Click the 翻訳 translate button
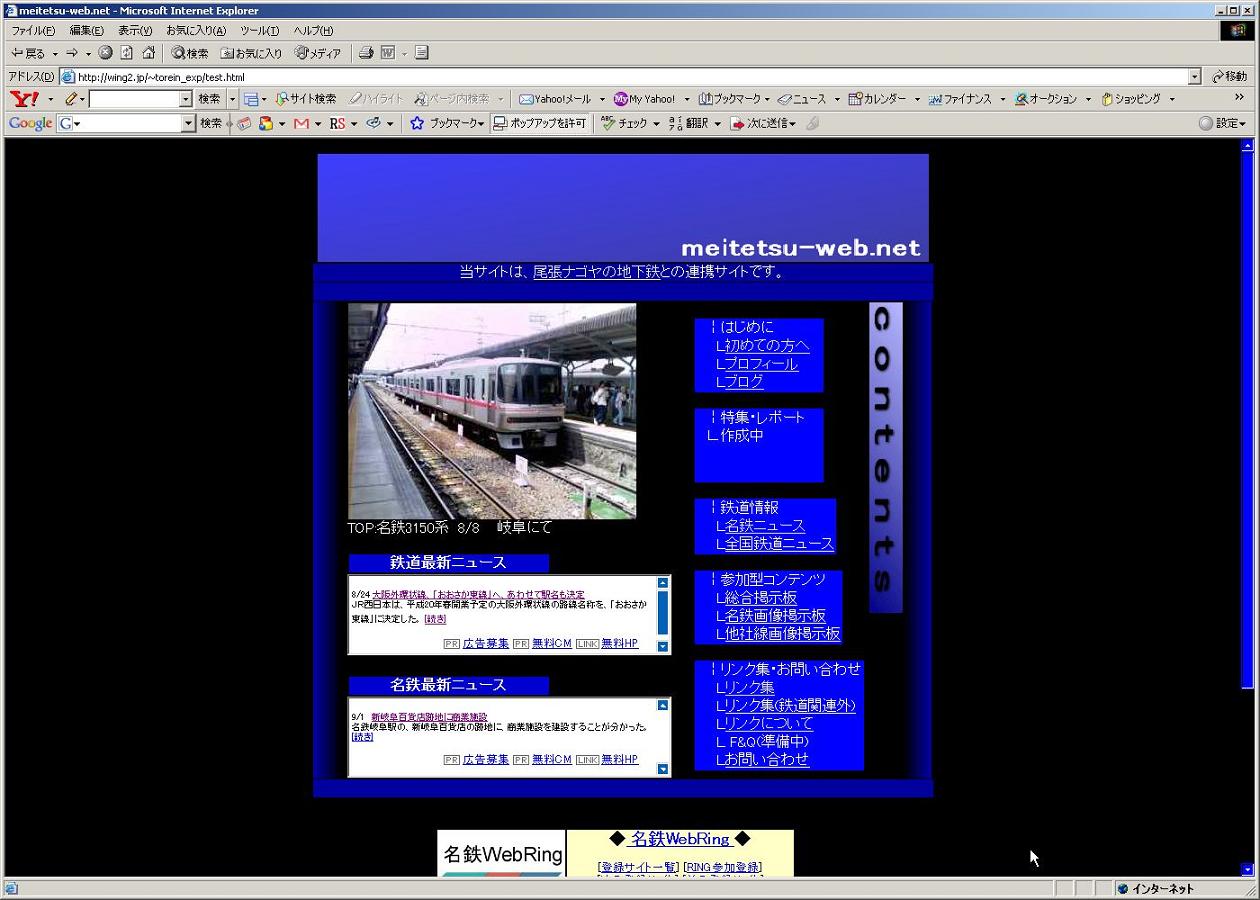 pyautogui.click(x=689, y=123)
